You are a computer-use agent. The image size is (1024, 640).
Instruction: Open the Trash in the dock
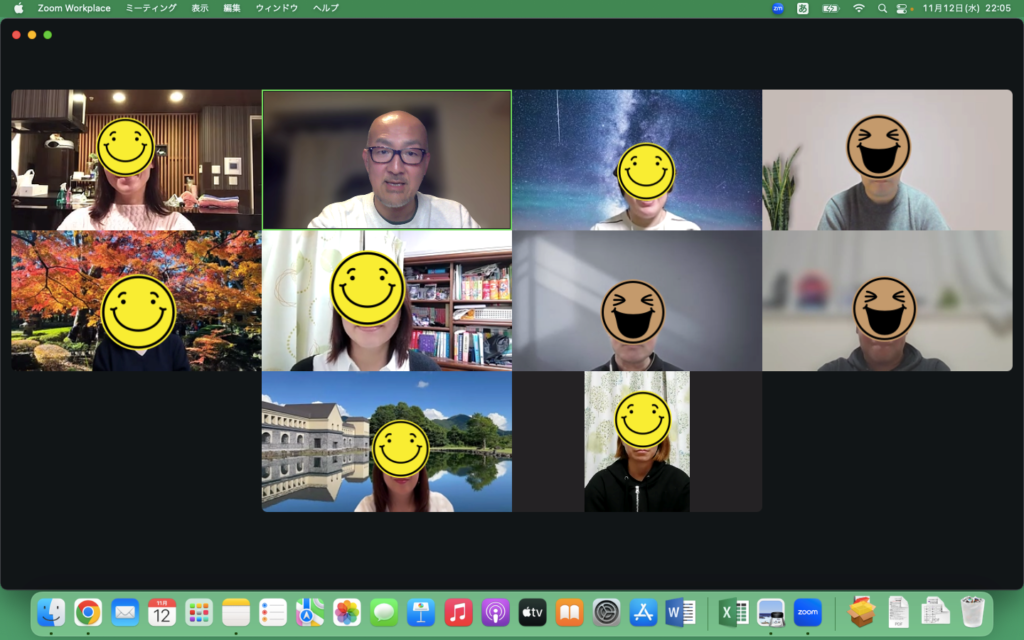pyautogui.click(x=972, y=612)
